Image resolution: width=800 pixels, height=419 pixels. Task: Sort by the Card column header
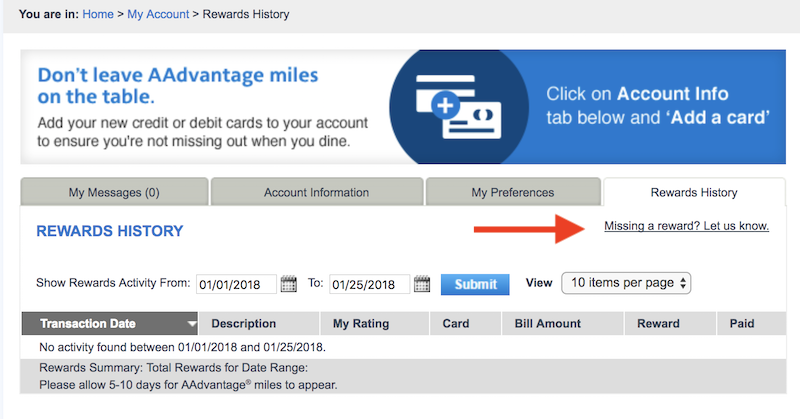(465, 324)
